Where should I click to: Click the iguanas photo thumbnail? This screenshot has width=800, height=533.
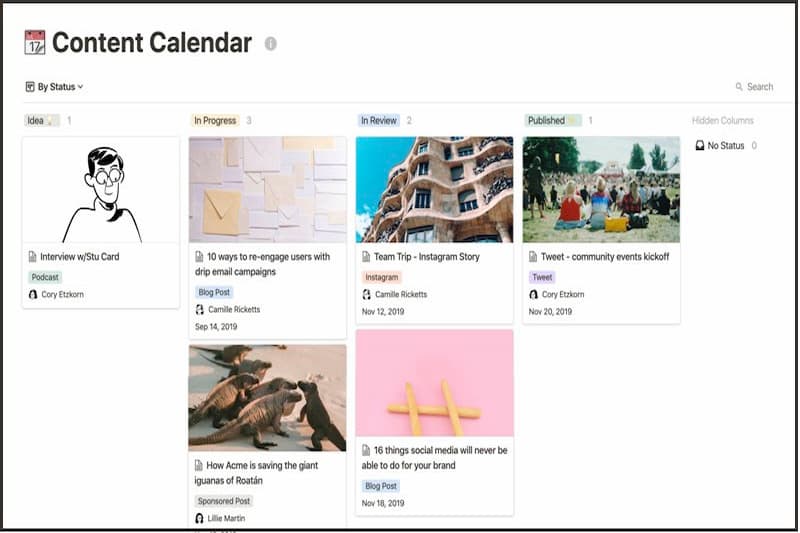[267, 397]
